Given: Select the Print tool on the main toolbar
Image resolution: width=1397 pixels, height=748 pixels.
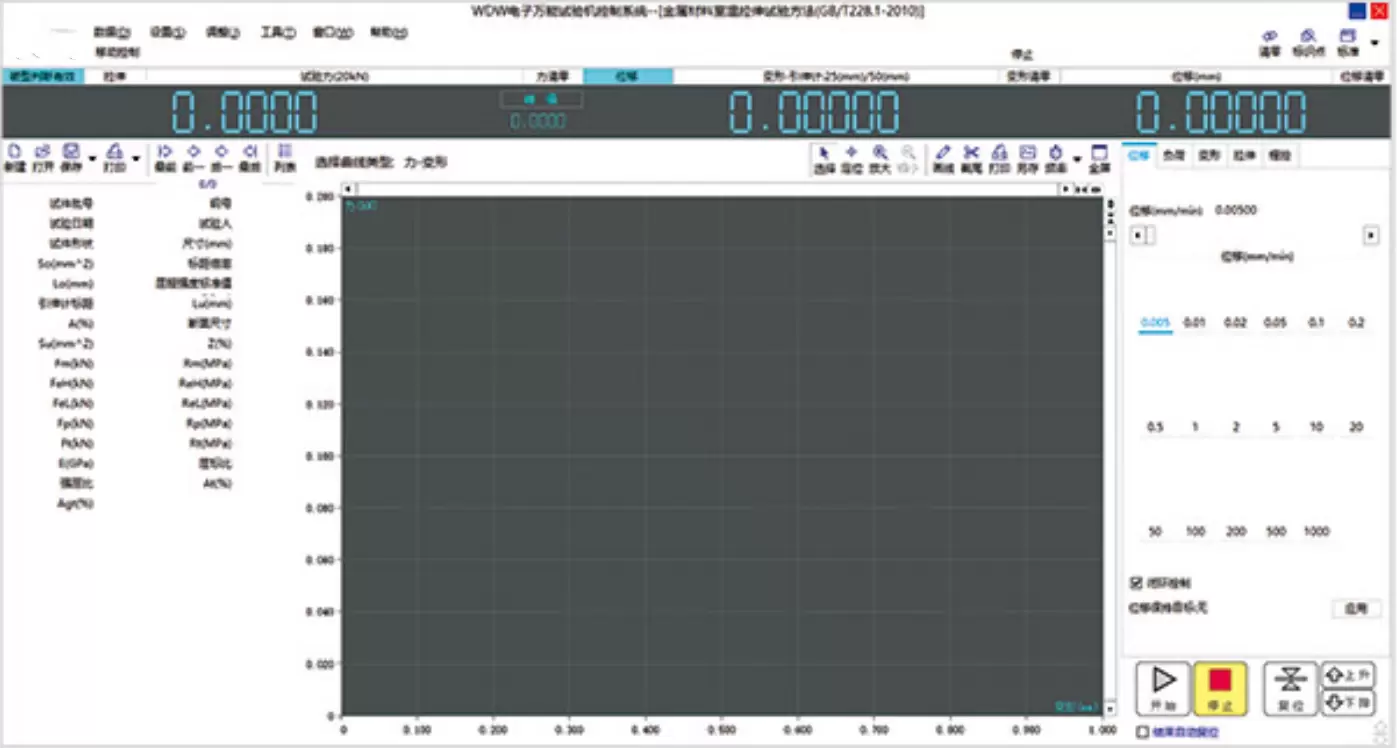Looking at the screenshot, I should [x=115, y=155].
